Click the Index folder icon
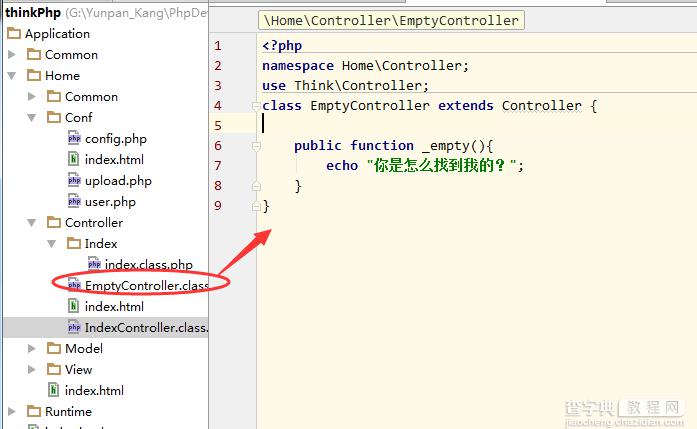 click(x=74, y=243)
